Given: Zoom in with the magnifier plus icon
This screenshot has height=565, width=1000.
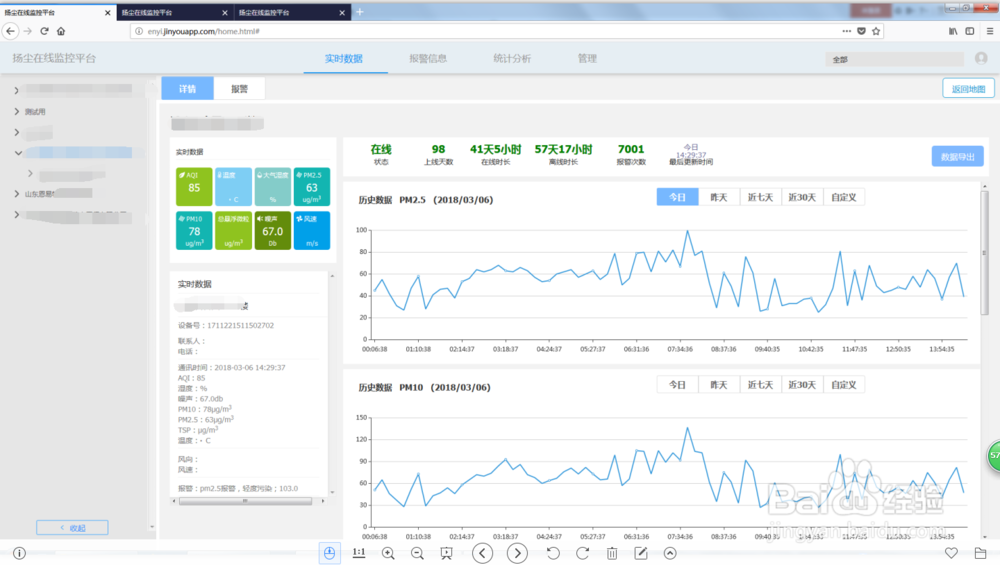Looking at the screenshot, I should point(388,554).
